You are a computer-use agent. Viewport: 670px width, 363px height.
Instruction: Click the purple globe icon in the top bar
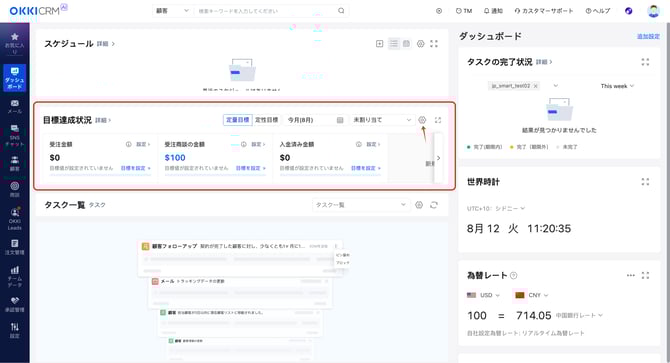tap(629, 11)
